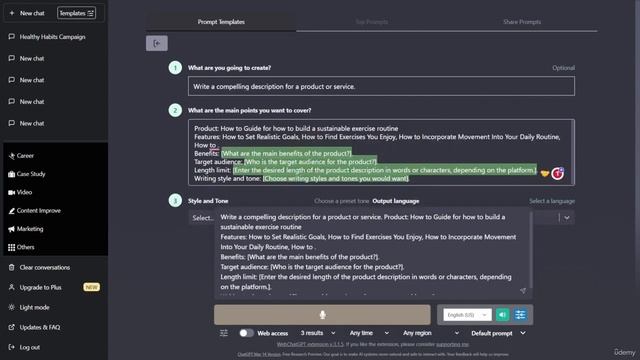Click the send arrow in the prompt box
The width and height of the screenshot is (640, 360).
[523, 291]
